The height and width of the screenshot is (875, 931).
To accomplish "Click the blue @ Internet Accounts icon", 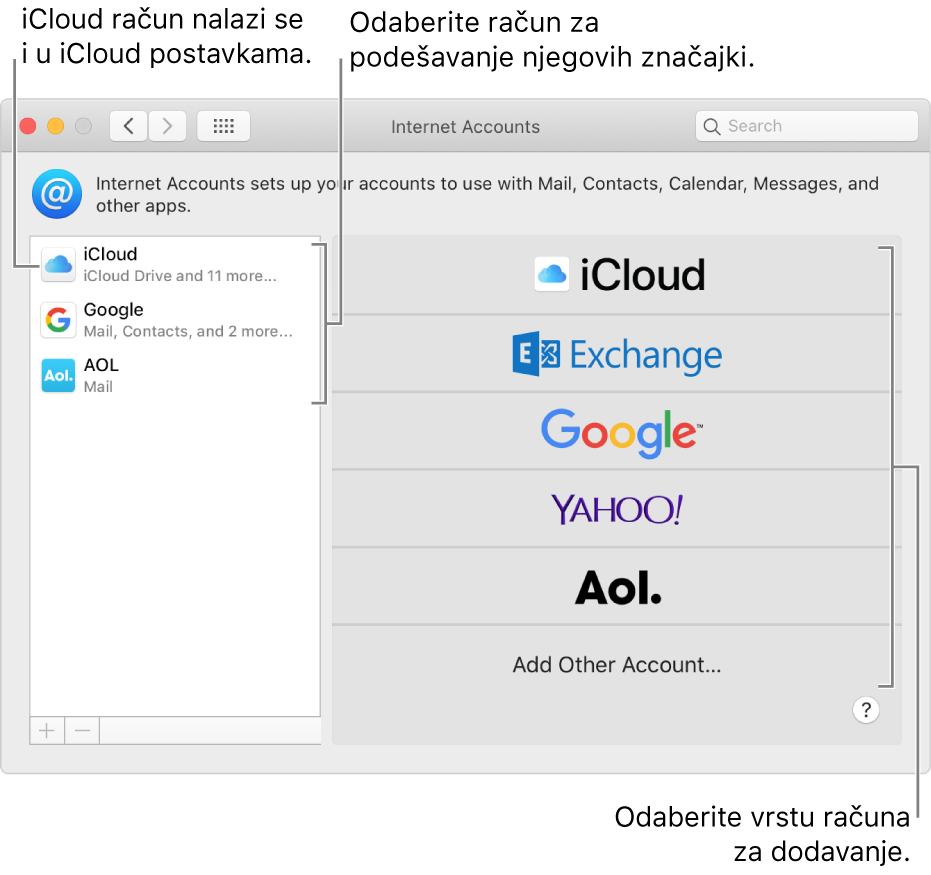I will pos(57,194).
